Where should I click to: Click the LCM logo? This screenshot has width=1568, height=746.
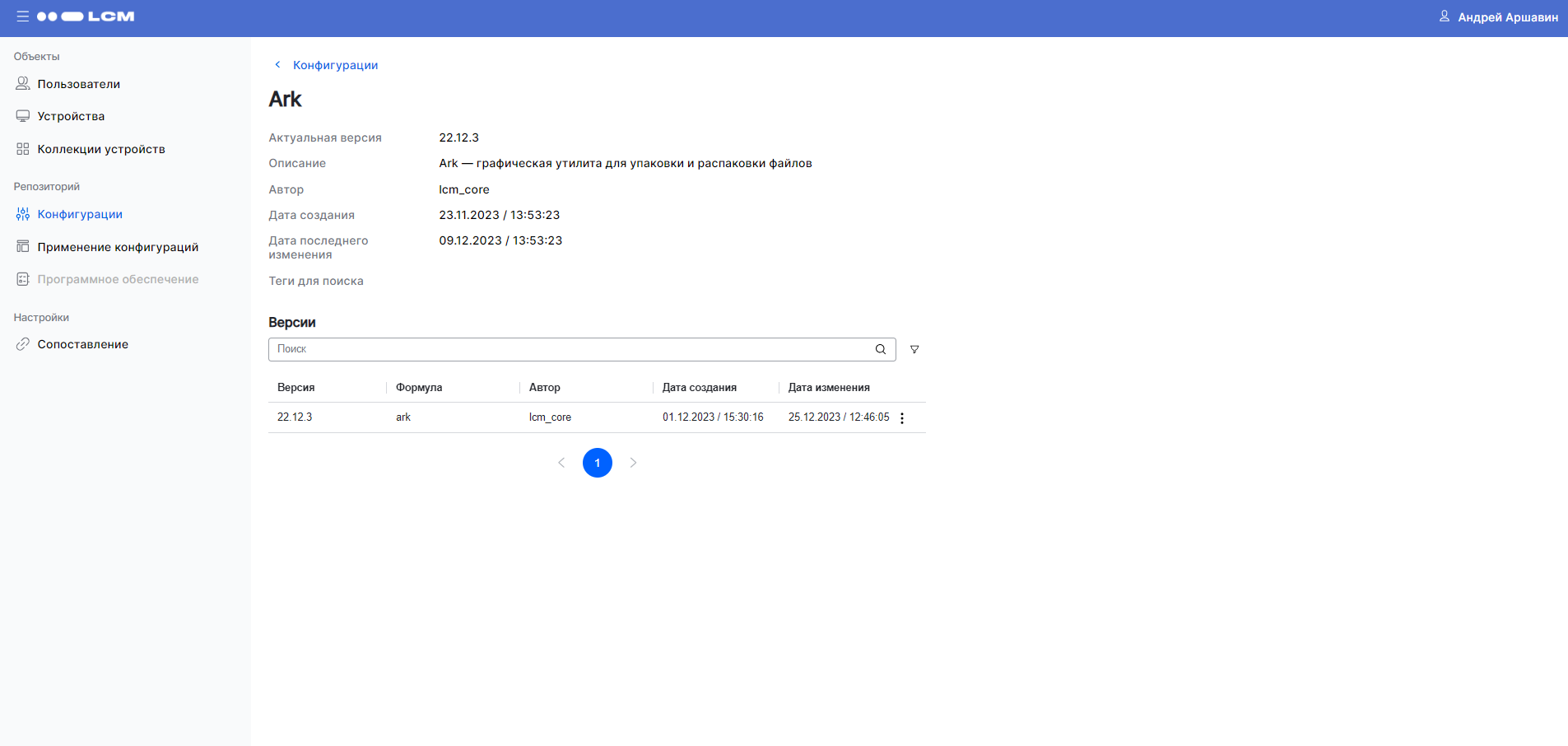point(86,16)
